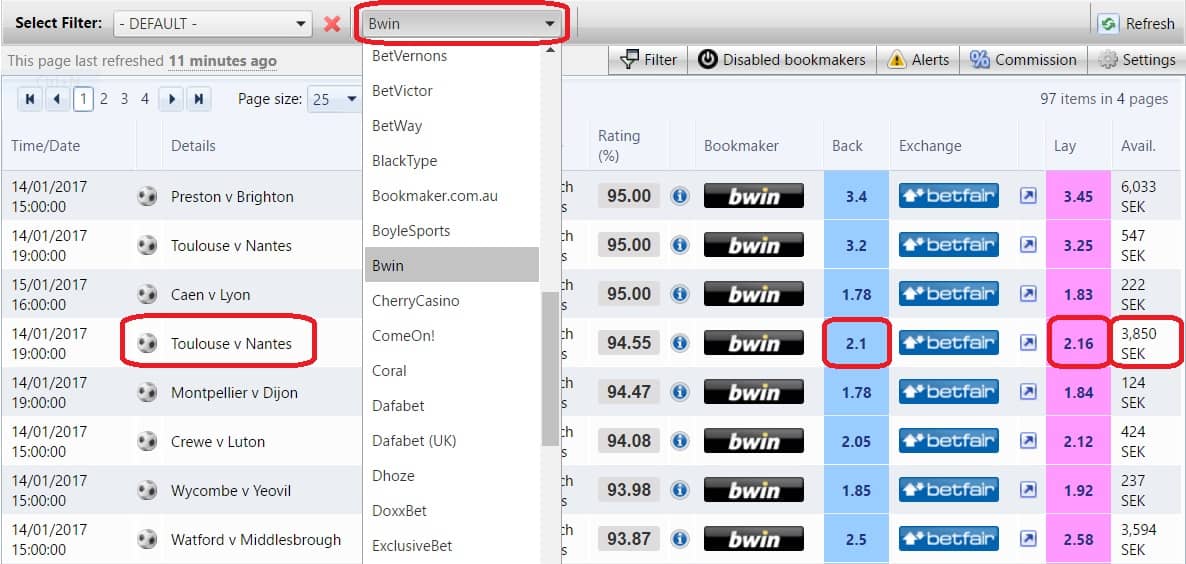Click Betfair open-link arrow for Caen v Lyon
1186x564 pixels.
(x=1028, y=294)
